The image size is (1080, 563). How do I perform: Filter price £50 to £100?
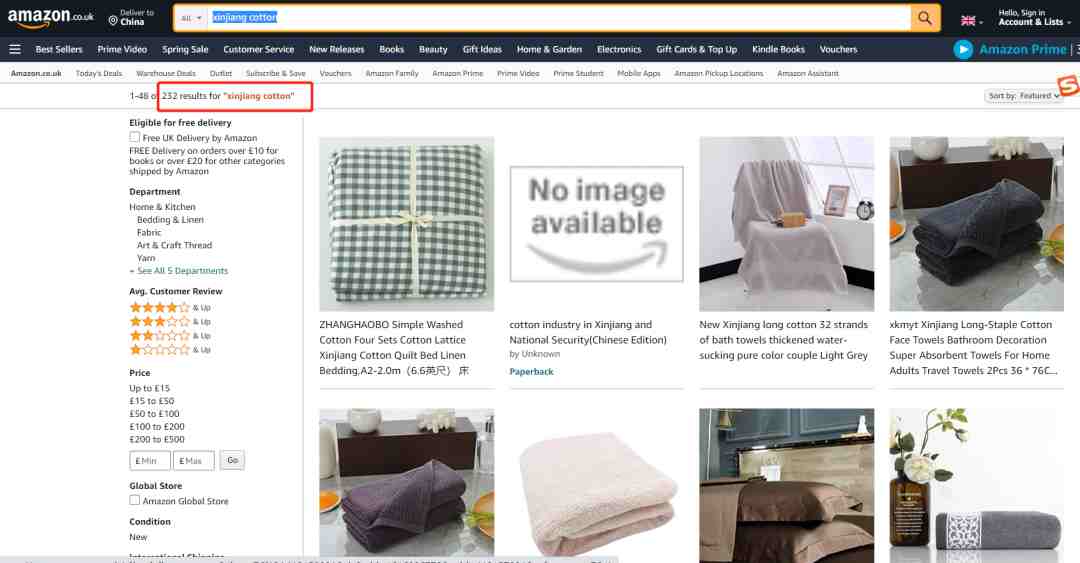point(154,413)
